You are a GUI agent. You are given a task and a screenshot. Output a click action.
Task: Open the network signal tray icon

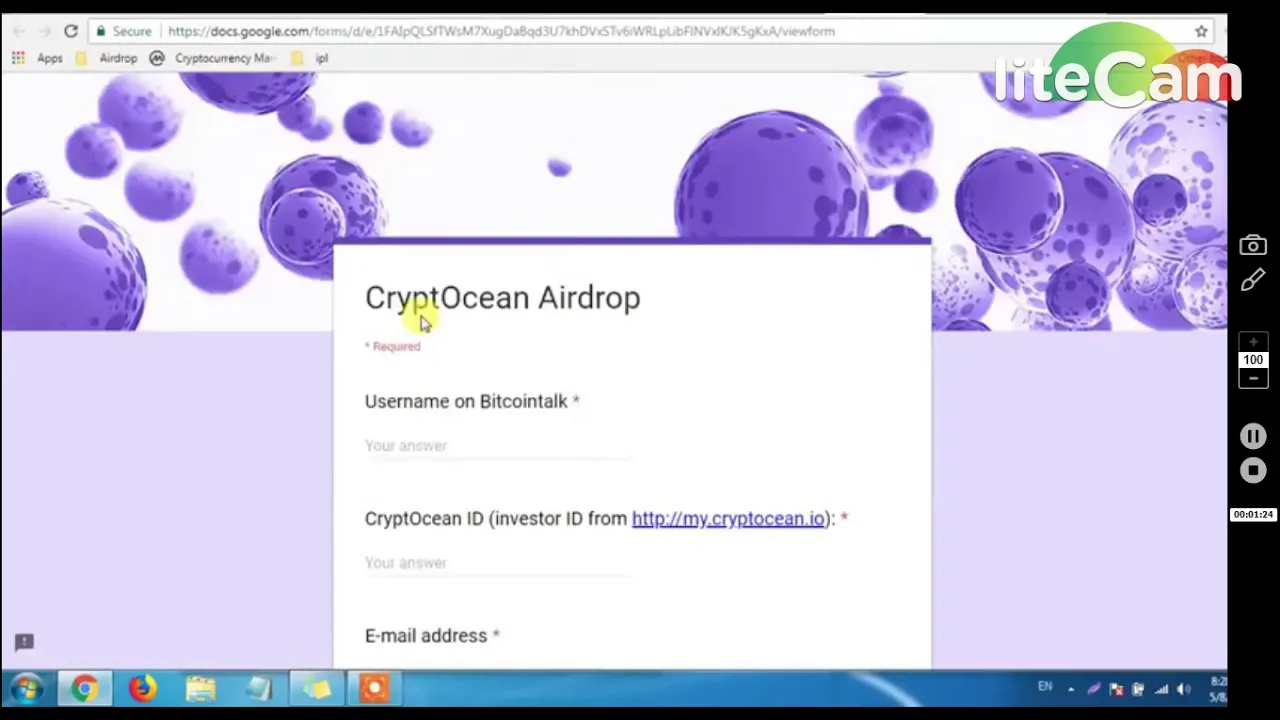[1161, 689]
